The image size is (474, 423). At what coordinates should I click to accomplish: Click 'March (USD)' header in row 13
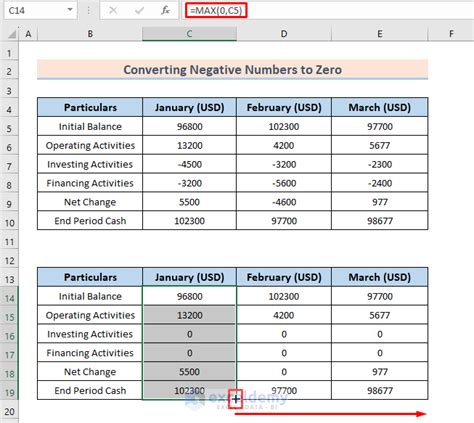379,277
